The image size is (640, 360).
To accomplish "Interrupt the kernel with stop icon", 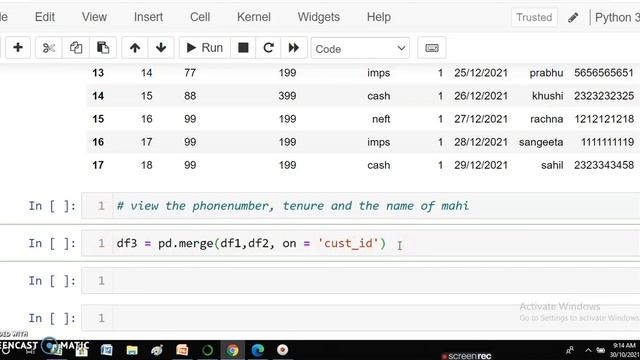I will [x=243, y=48].
